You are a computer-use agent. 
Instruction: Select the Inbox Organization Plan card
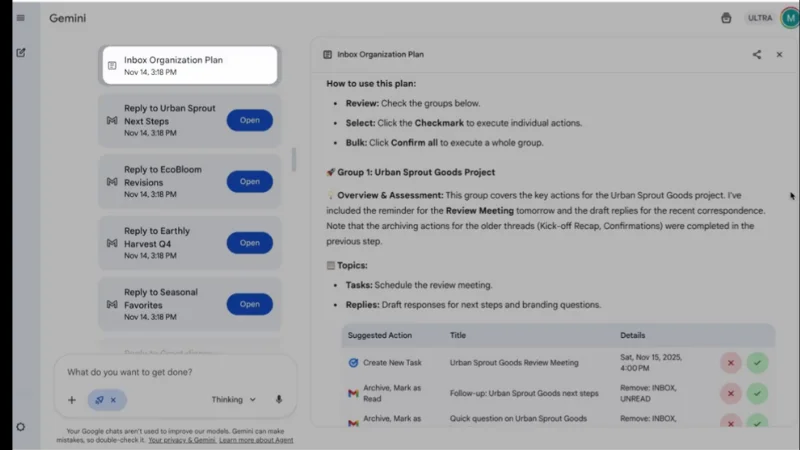[190, 65]
